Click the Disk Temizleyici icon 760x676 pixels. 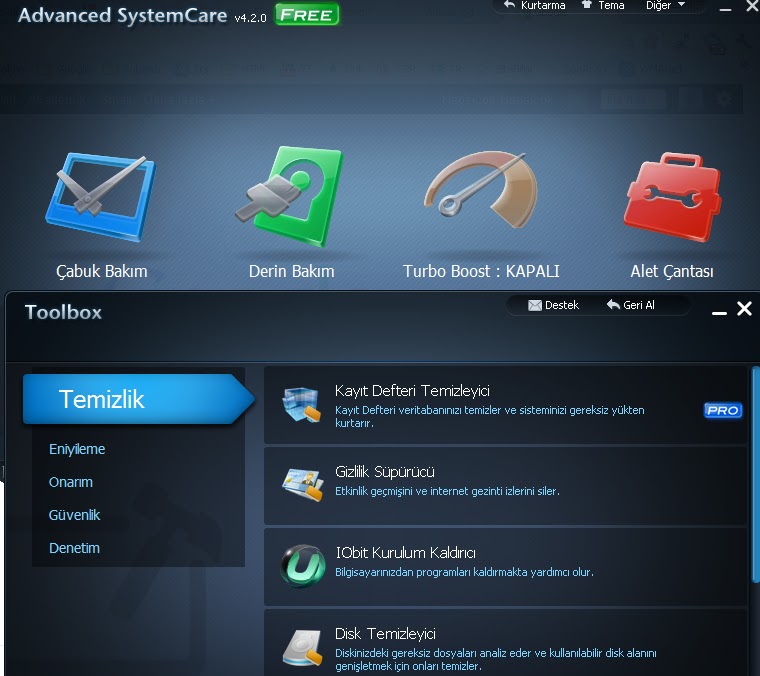coord(302,647)
